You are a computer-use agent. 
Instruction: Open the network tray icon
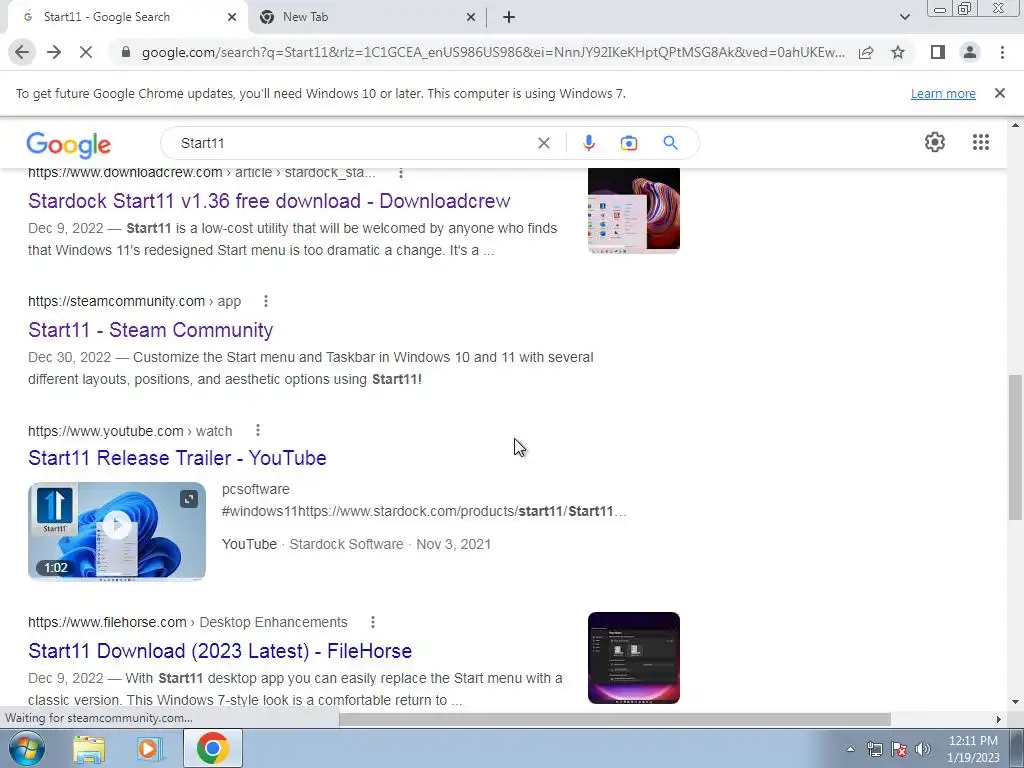[x=874, y=749]
